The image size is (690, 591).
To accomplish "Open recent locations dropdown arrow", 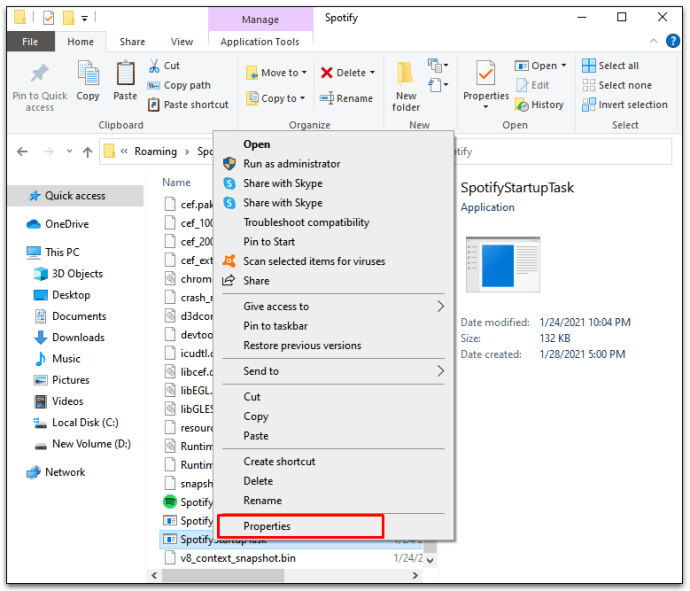I will (x=69, y=152).
